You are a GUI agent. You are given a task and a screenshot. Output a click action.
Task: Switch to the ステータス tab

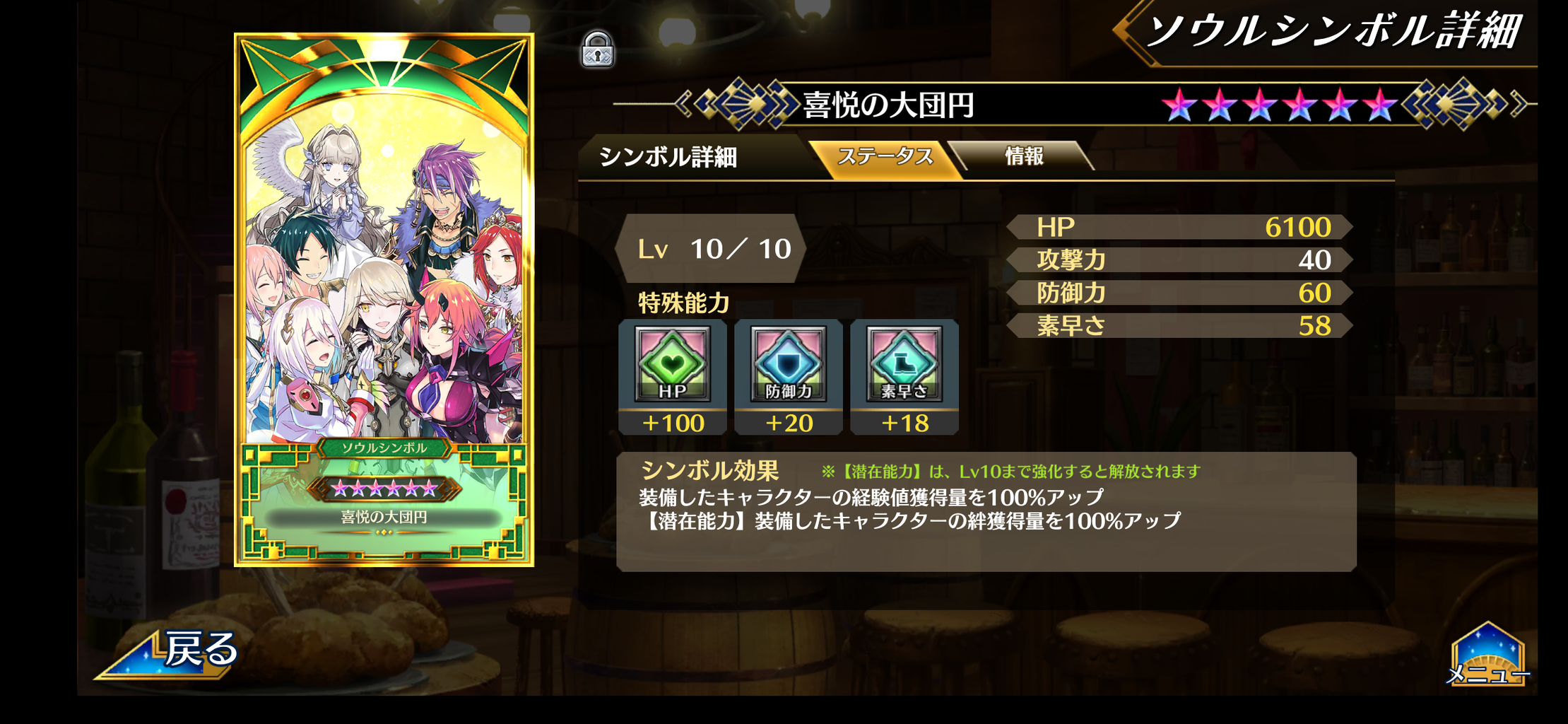885,156
